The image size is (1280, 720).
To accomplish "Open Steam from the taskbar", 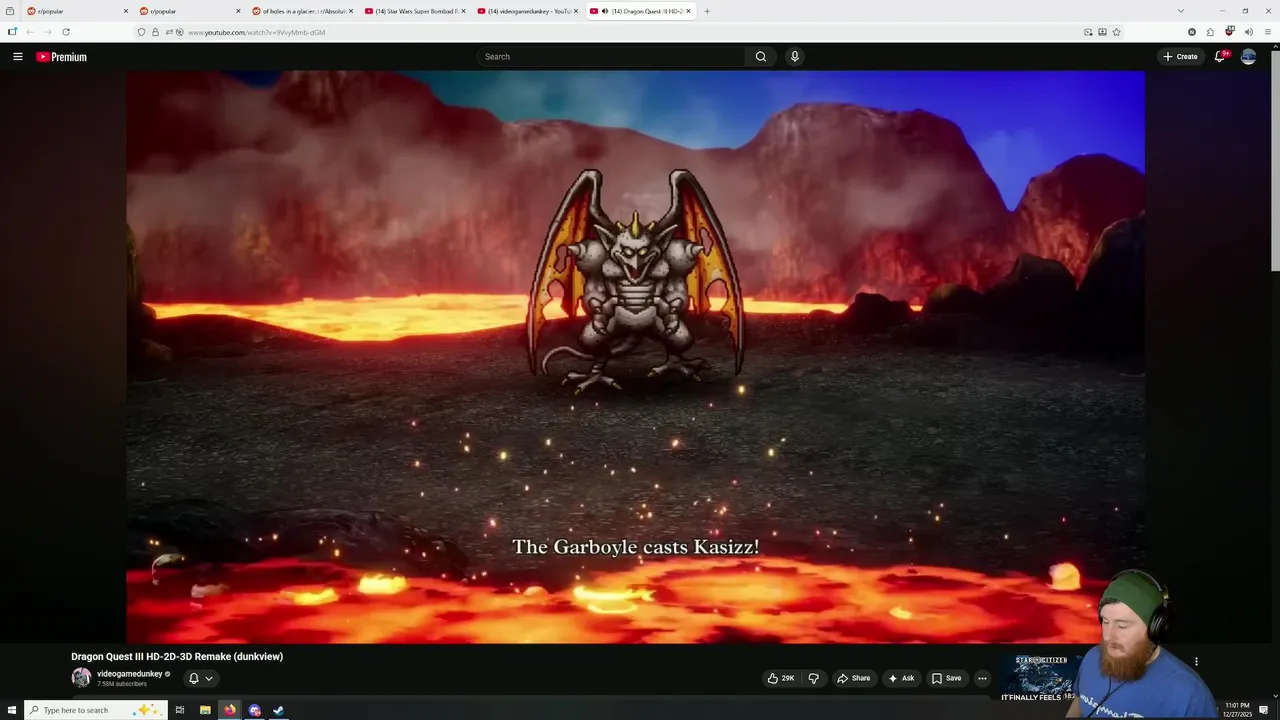I will click(279, 710).
